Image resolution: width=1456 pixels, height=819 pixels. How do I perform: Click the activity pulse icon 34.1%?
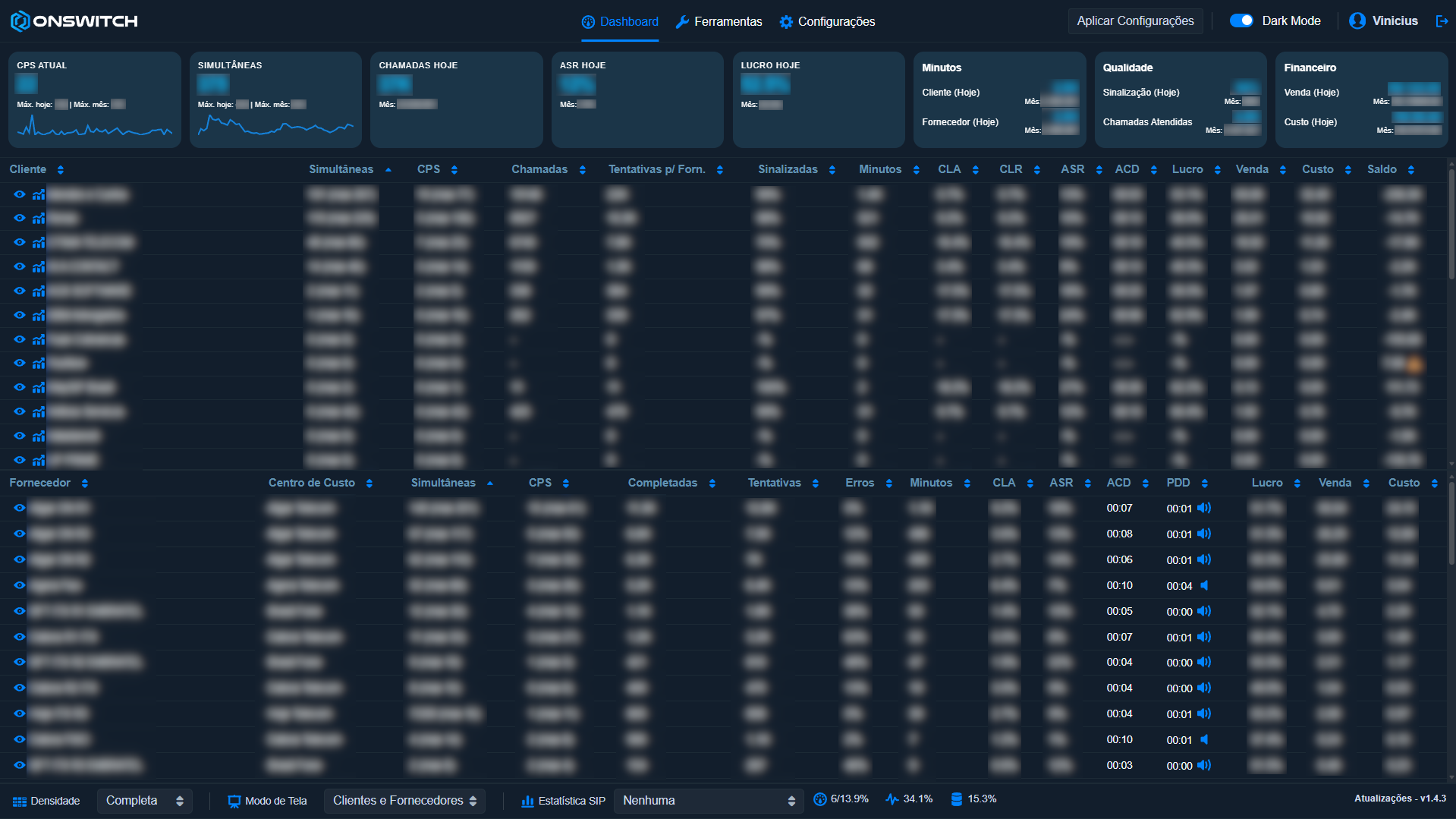point(892,799)
